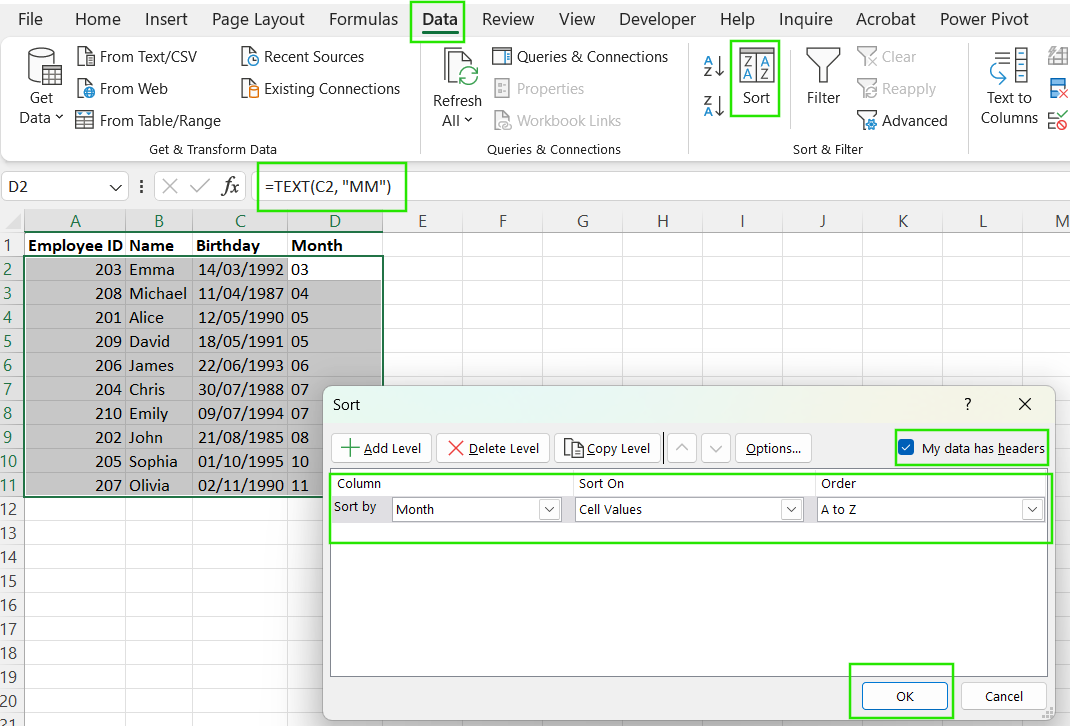Image resolution: width=1070 pixels, height=726 pixels.
Task: Move sort level up arrow
Action: 682,448
